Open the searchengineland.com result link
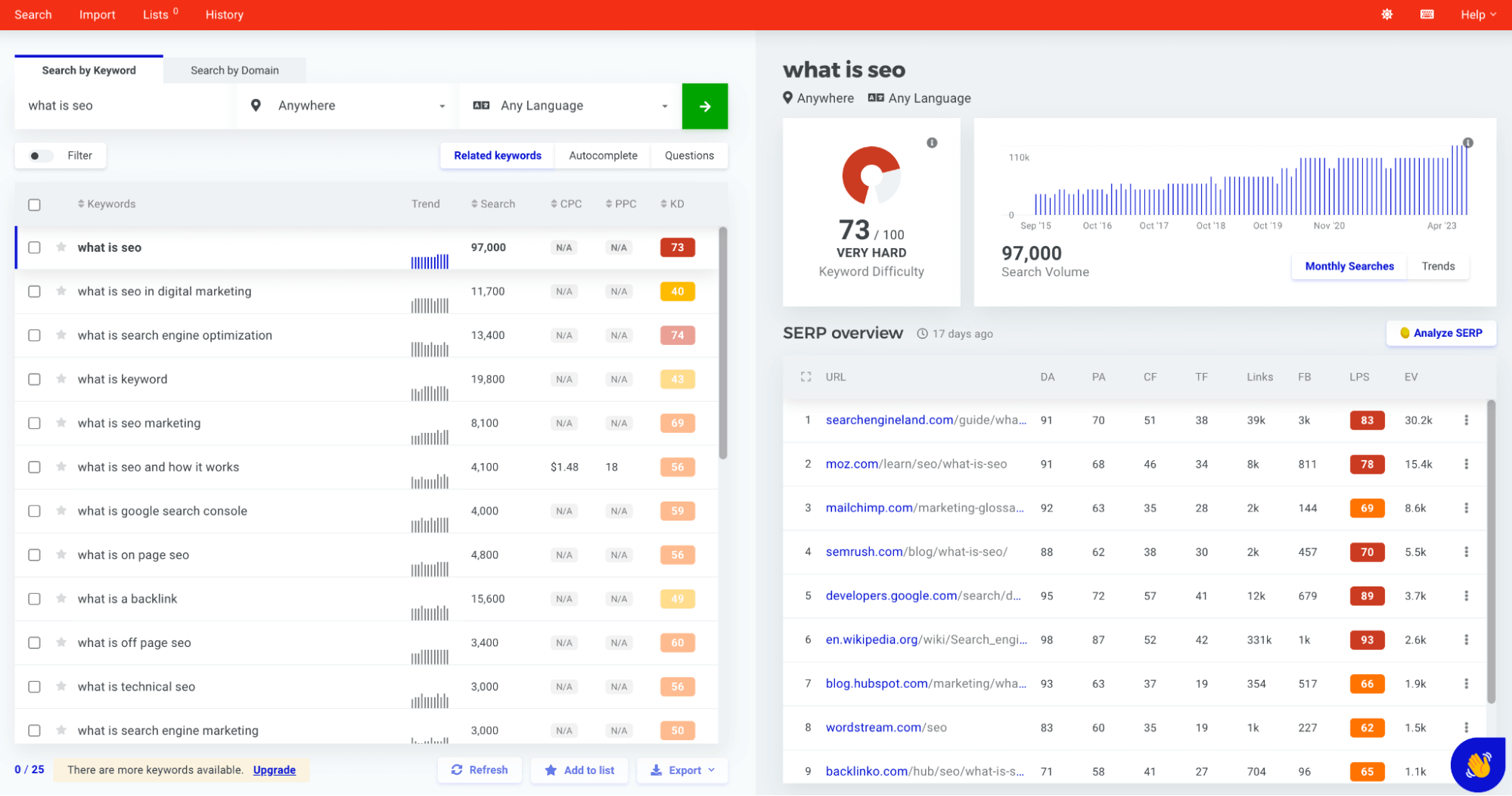The image size is (1512, 796). (926, 420)
